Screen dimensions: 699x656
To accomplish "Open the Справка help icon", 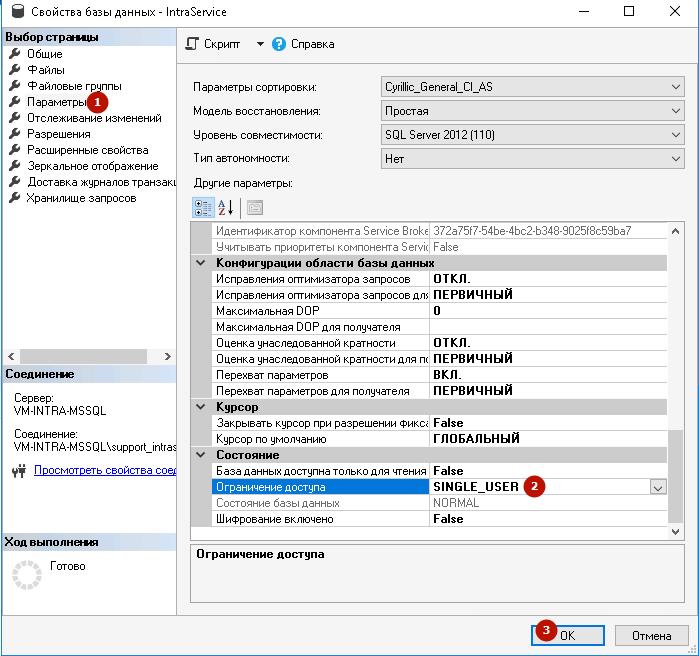I will 279,44.
